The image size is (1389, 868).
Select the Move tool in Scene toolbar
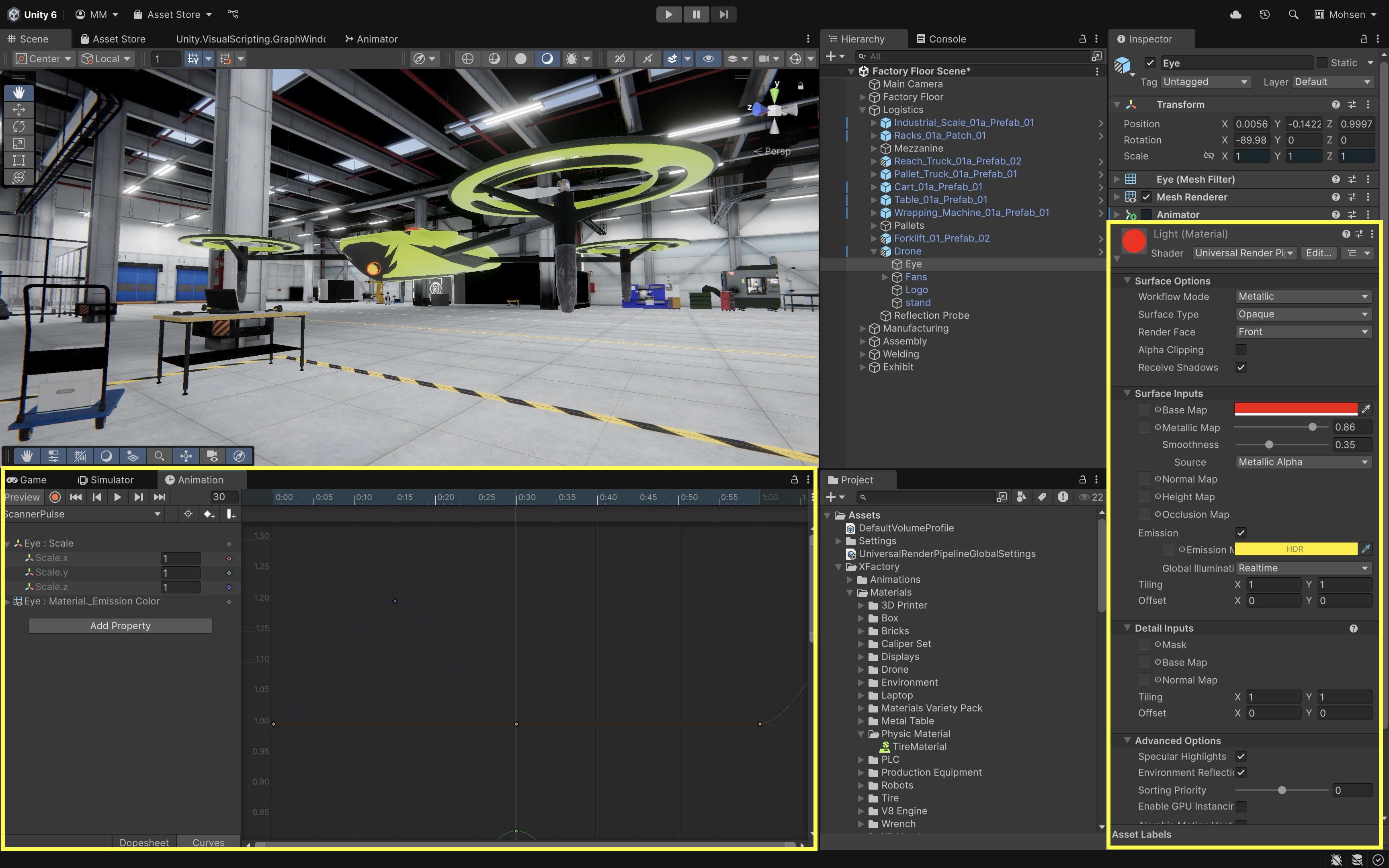pos(18,109)
